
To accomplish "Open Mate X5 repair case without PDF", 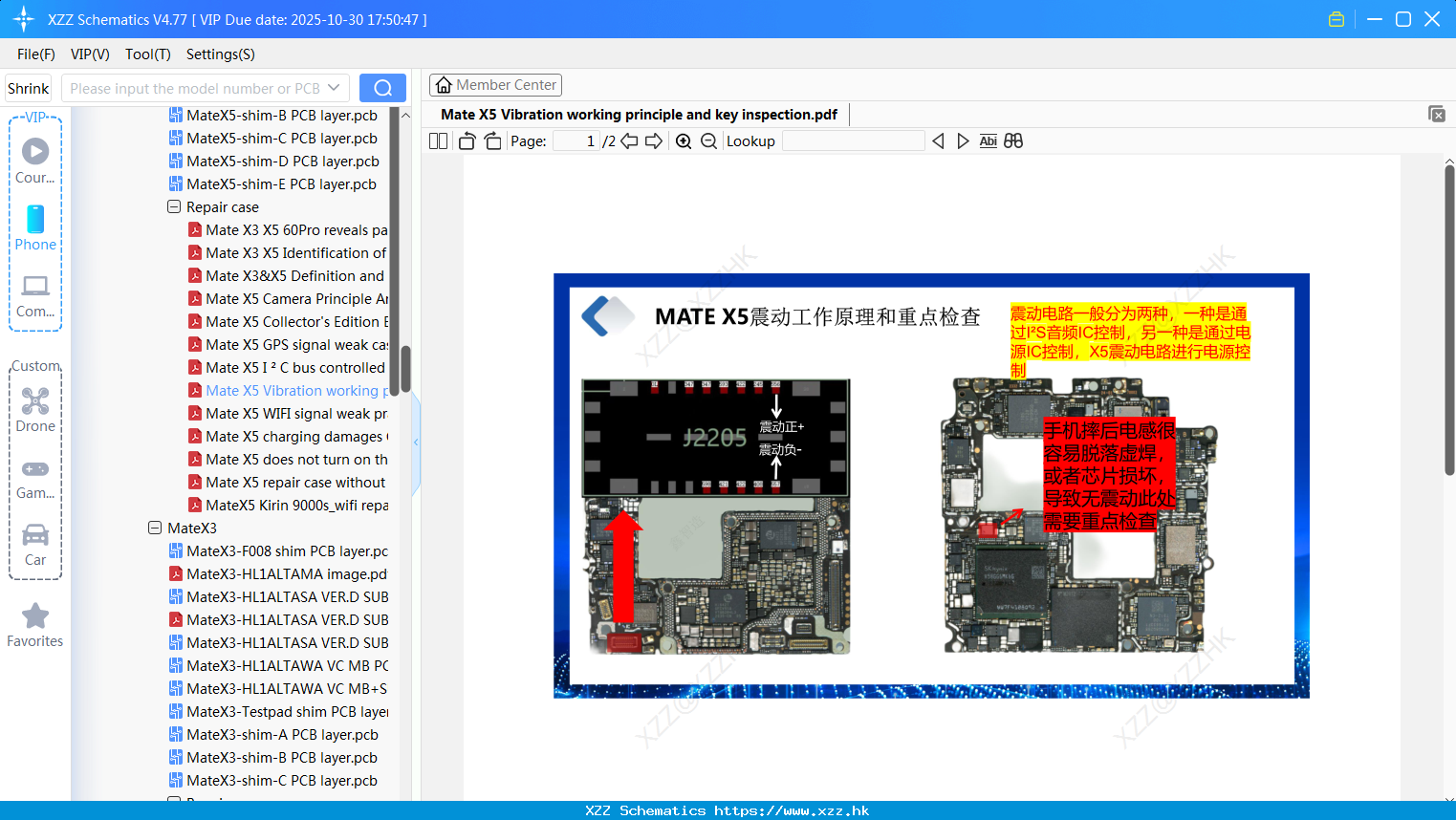I will (x=287, y=482).
